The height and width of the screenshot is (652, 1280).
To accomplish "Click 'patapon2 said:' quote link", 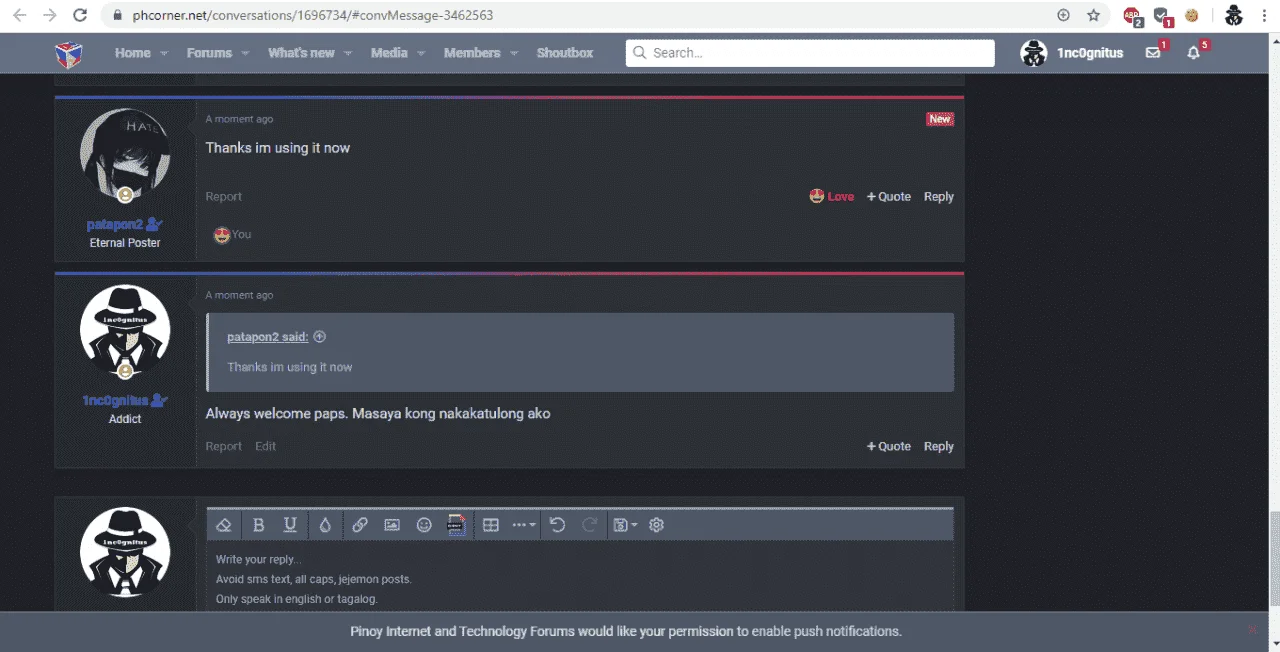I will point(267,337).
